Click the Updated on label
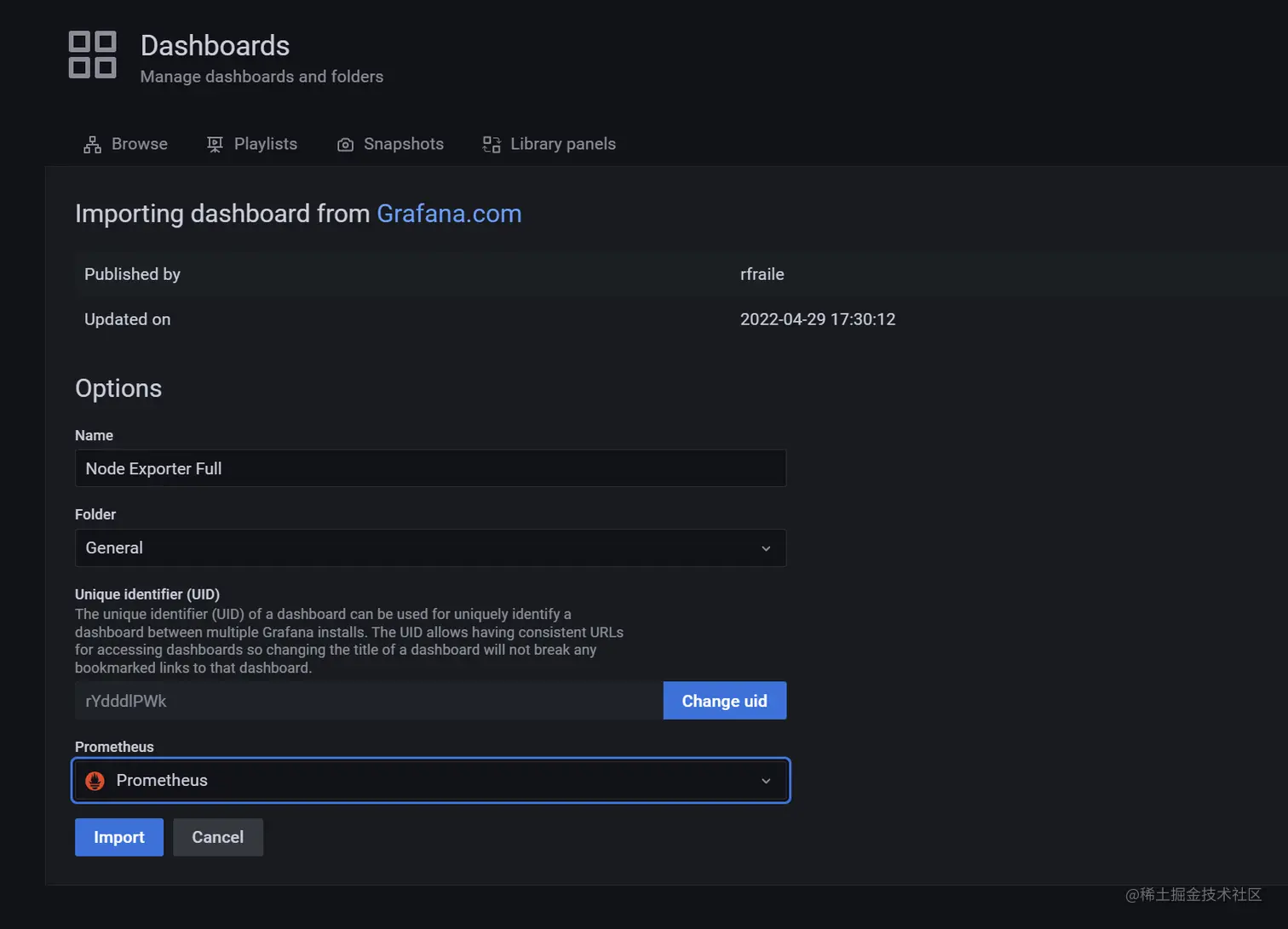 [127, 319]
